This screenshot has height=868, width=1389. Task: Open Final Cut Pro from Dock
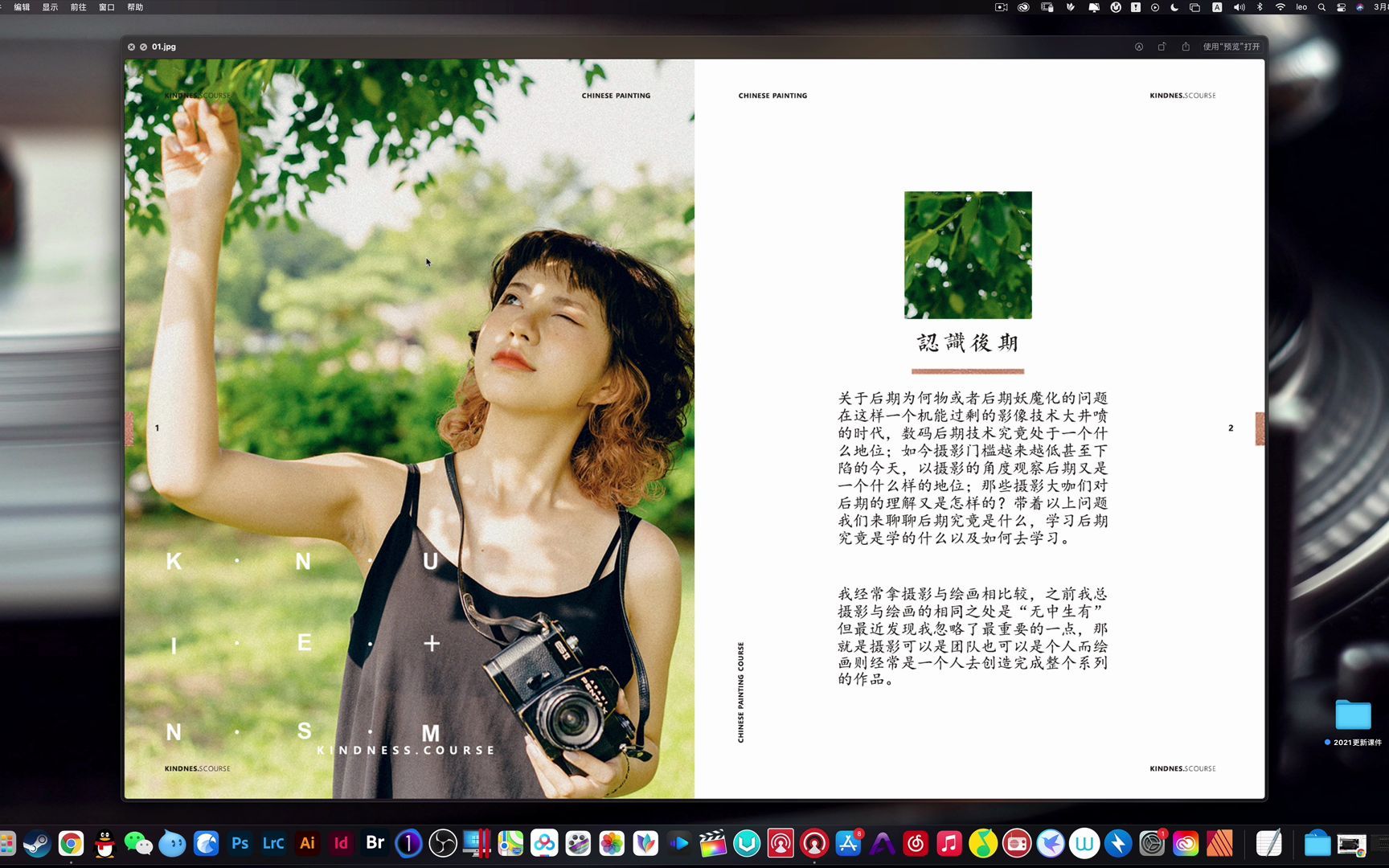coord(713,843)
